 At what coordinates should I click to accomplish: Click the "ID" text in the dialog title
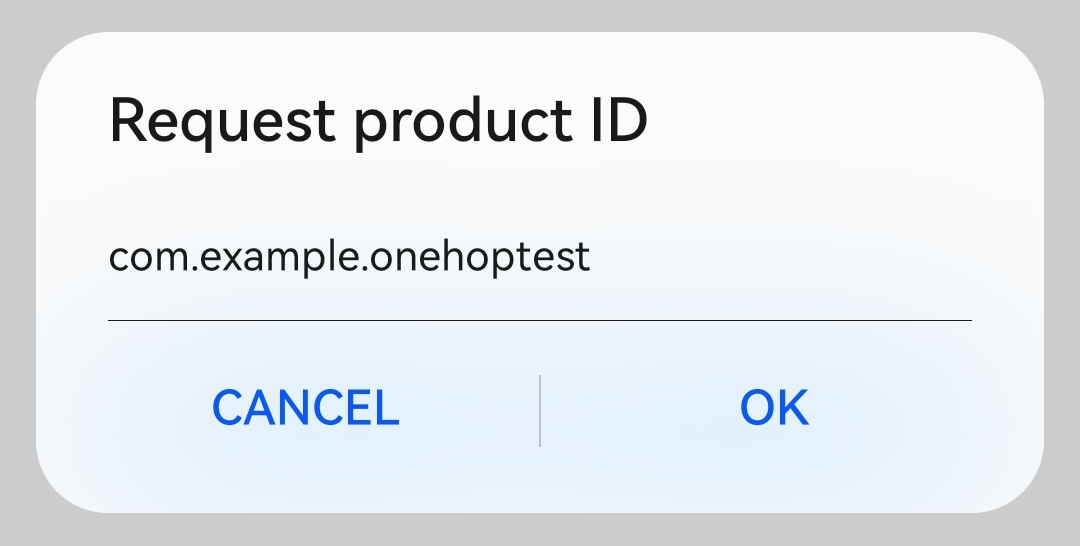(x=619, y=121)
